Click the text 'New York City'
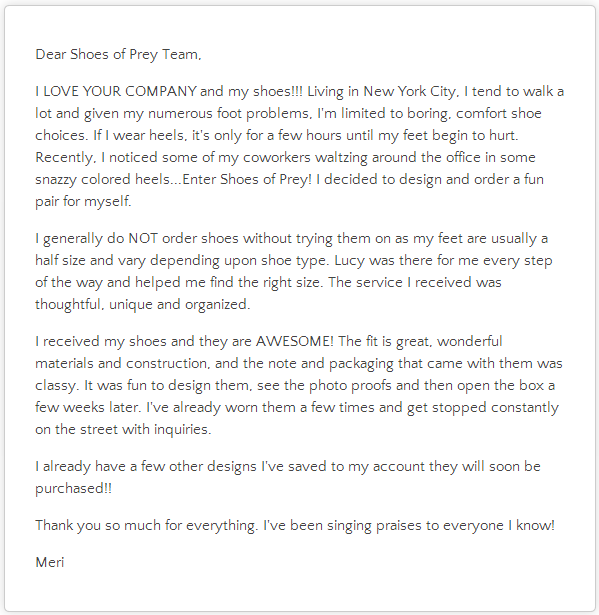 click(x=410, y=92)
